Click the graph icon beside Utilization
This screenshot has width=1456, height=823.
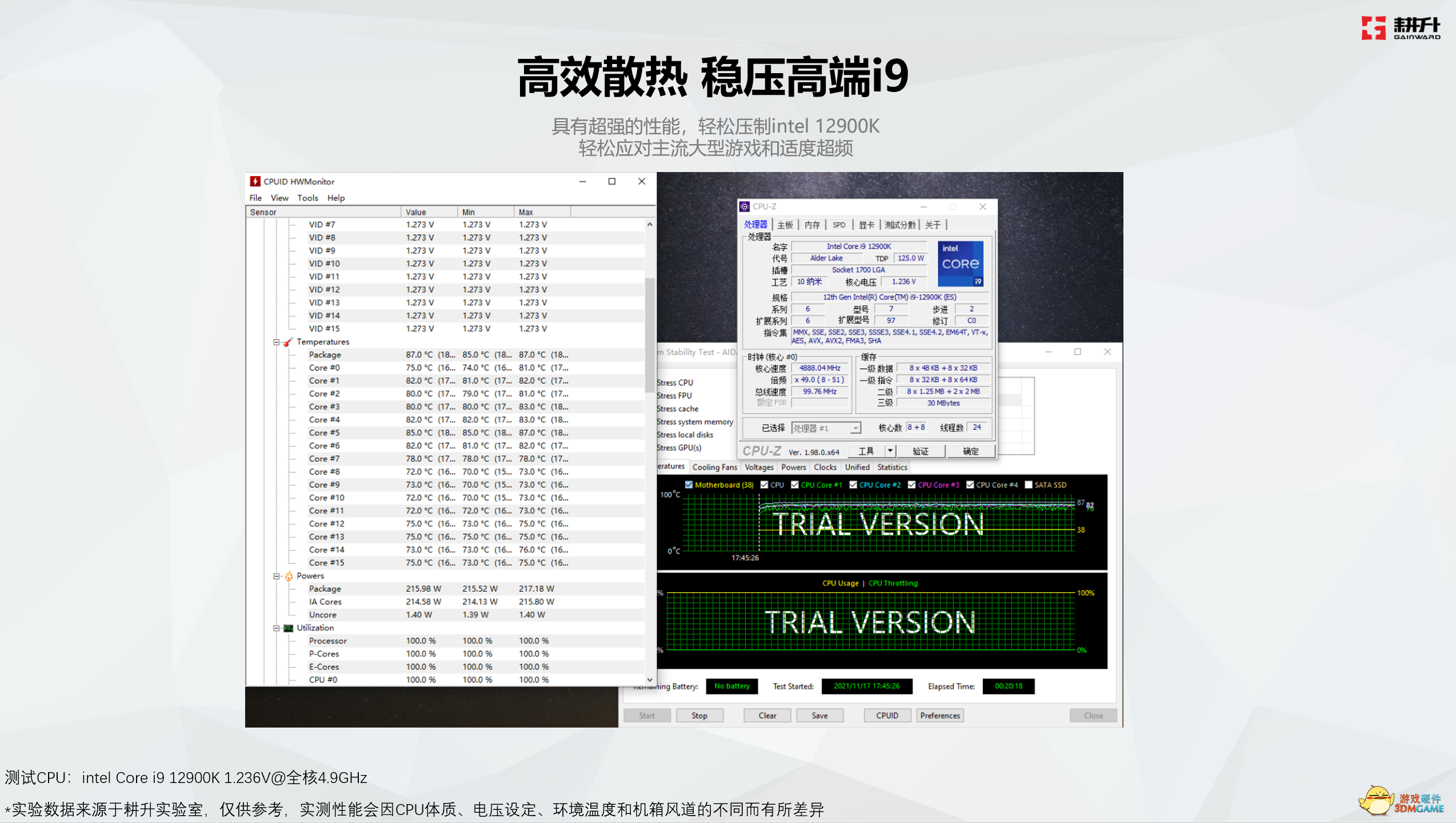click(289, 628)
